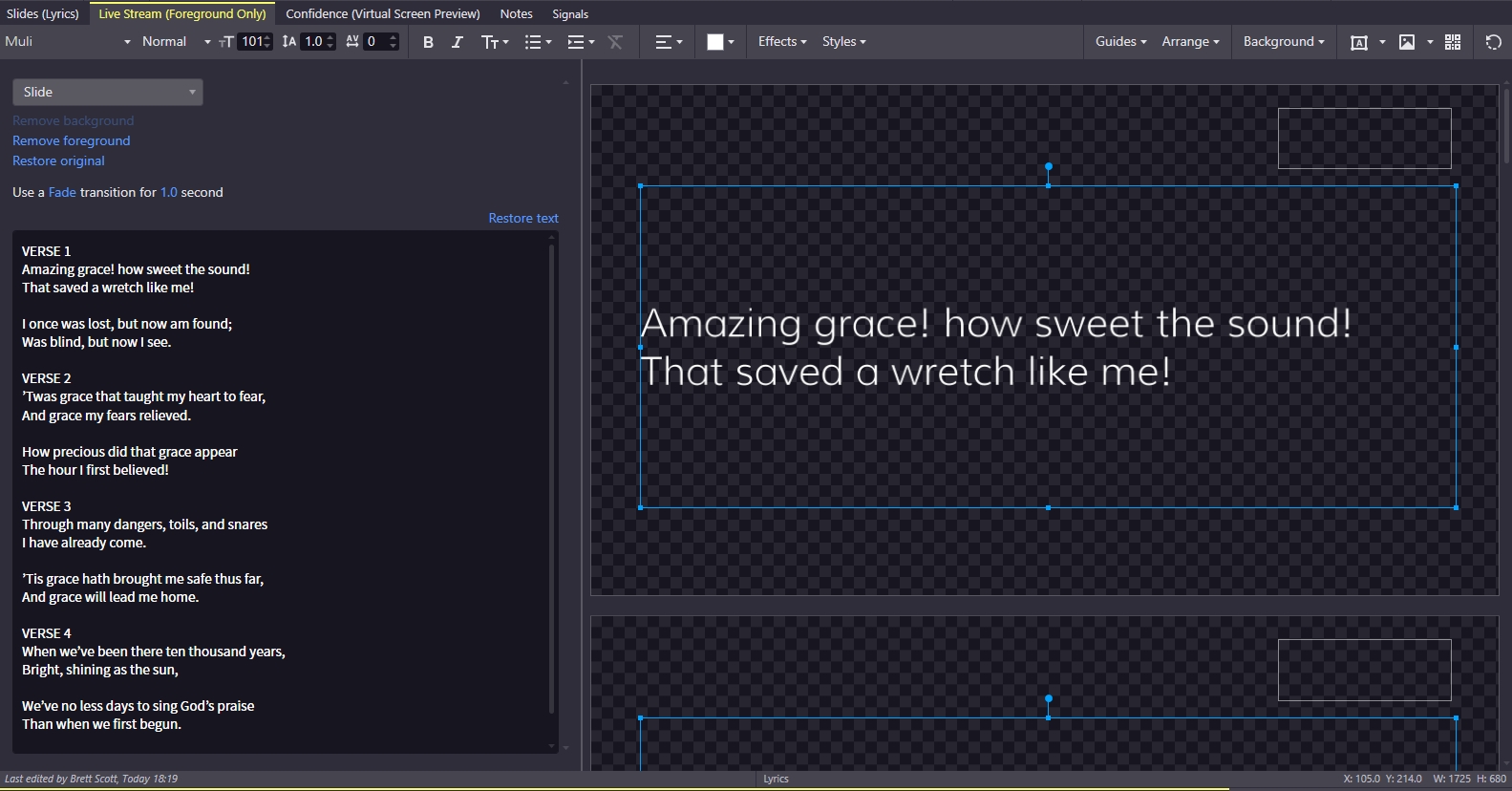Click the Remove foreground link
The width and height of the screenshot is (1512, 791).
pyautogui.click(x=72, y=140)
